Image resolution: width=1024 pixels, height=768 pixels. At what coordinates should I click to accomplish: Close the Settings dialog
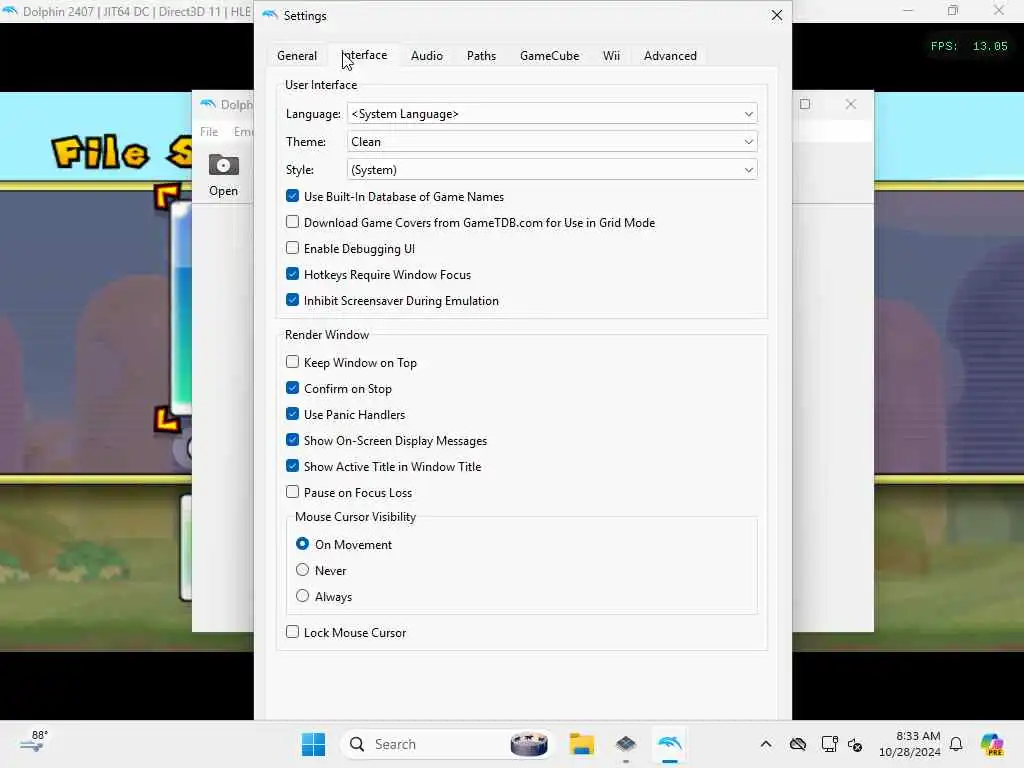pos(776,15)
